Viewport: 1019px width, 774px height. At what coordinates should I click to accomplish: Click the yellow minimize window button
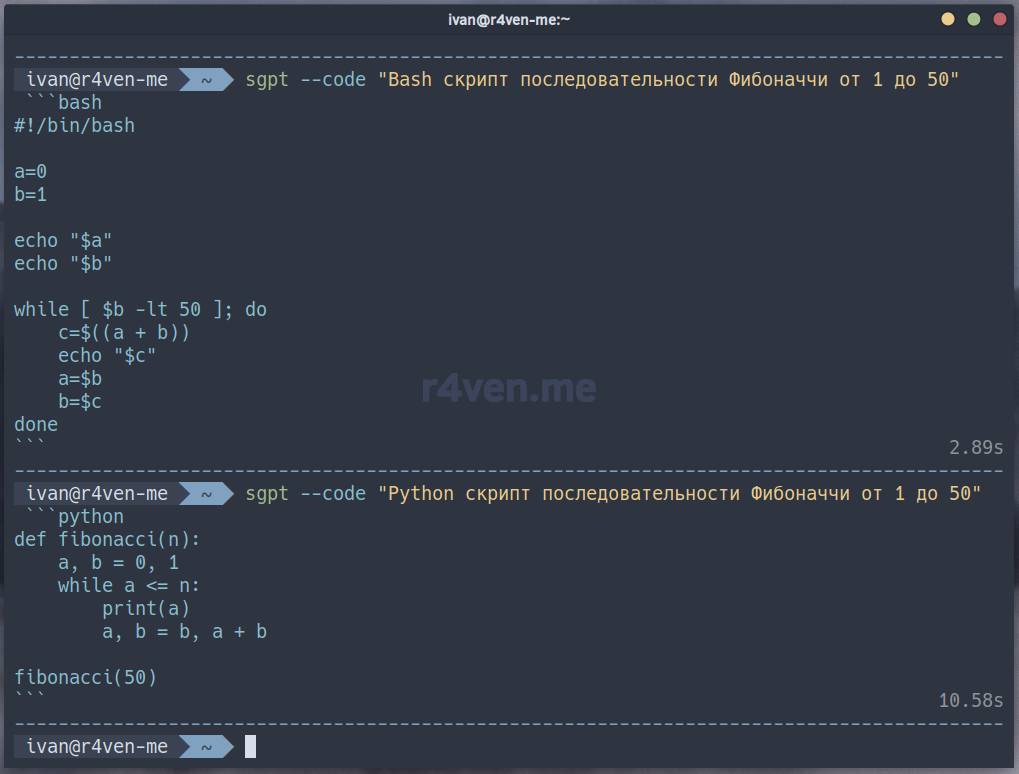(x=948, y=19)
